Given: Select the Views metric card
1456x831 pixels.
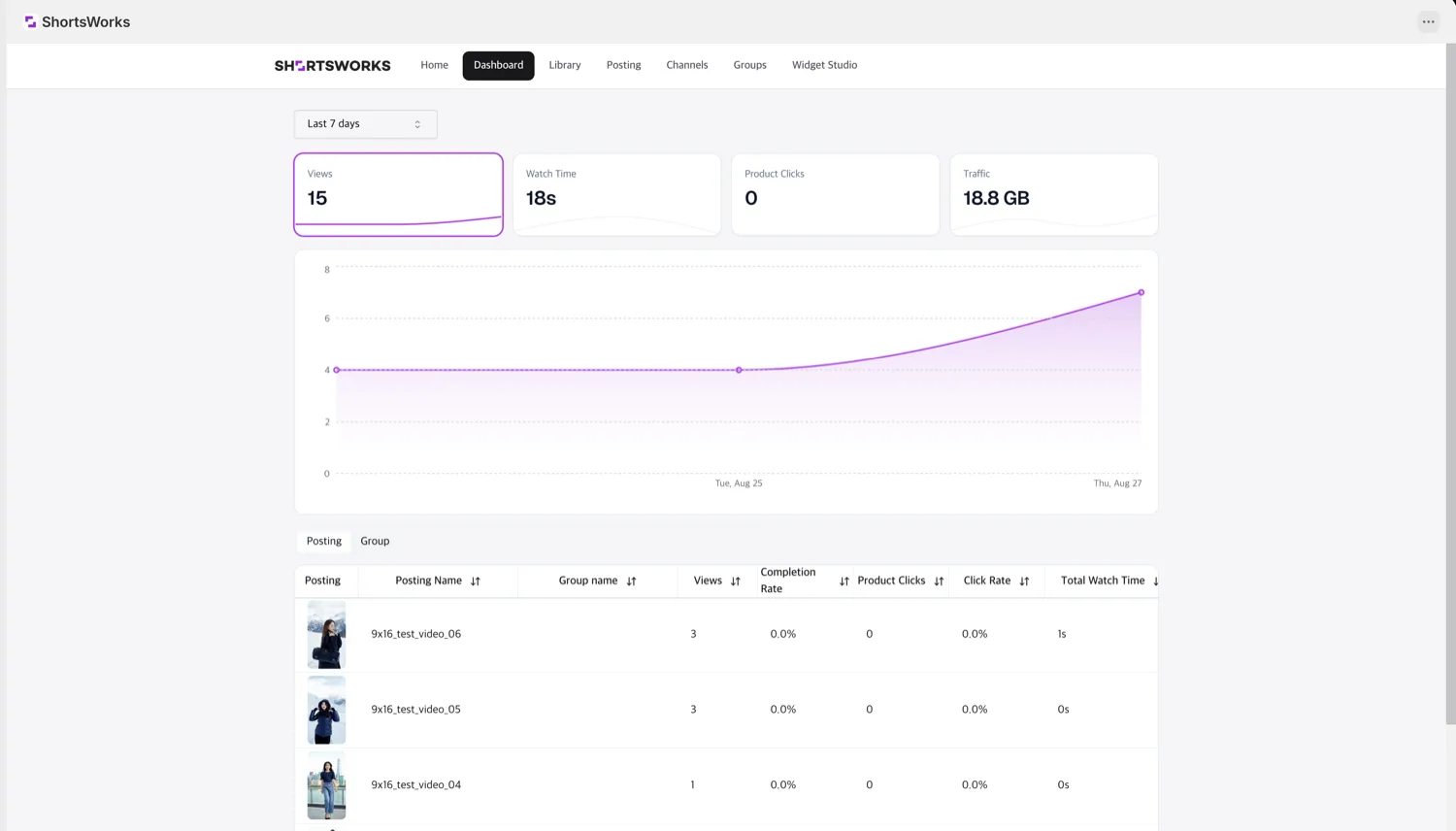Looking at the screenshot, I should (x=398, y=194).
